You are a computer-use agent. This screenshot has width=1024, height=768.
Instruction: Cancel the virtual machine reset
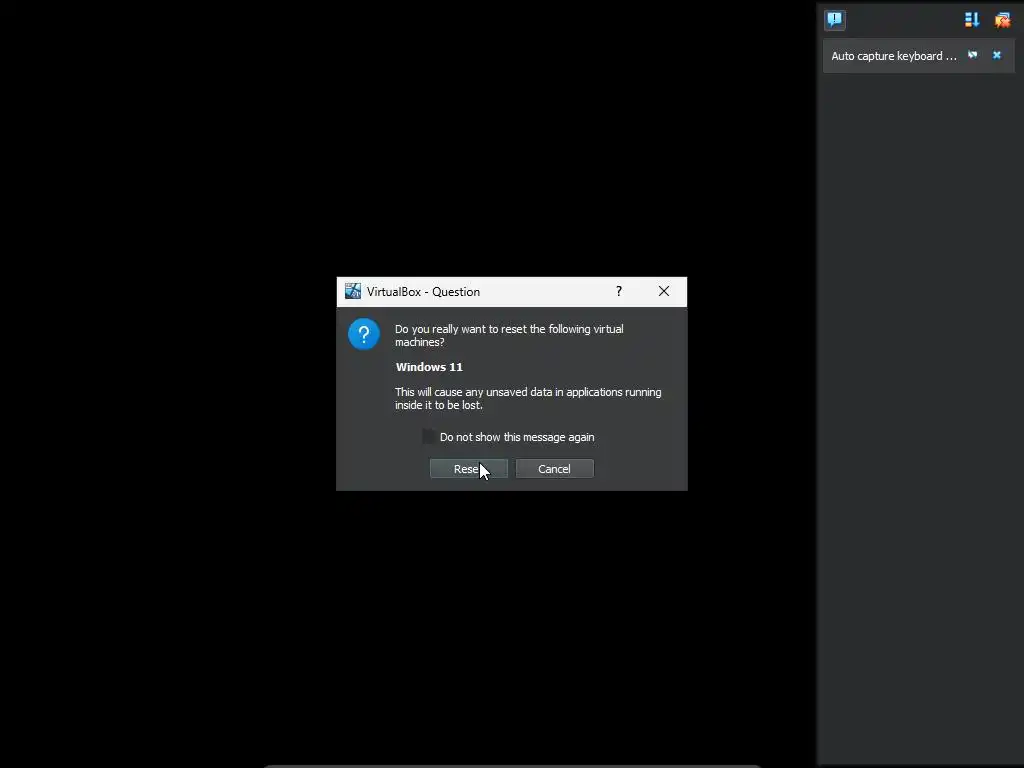[x=554, y=468]
